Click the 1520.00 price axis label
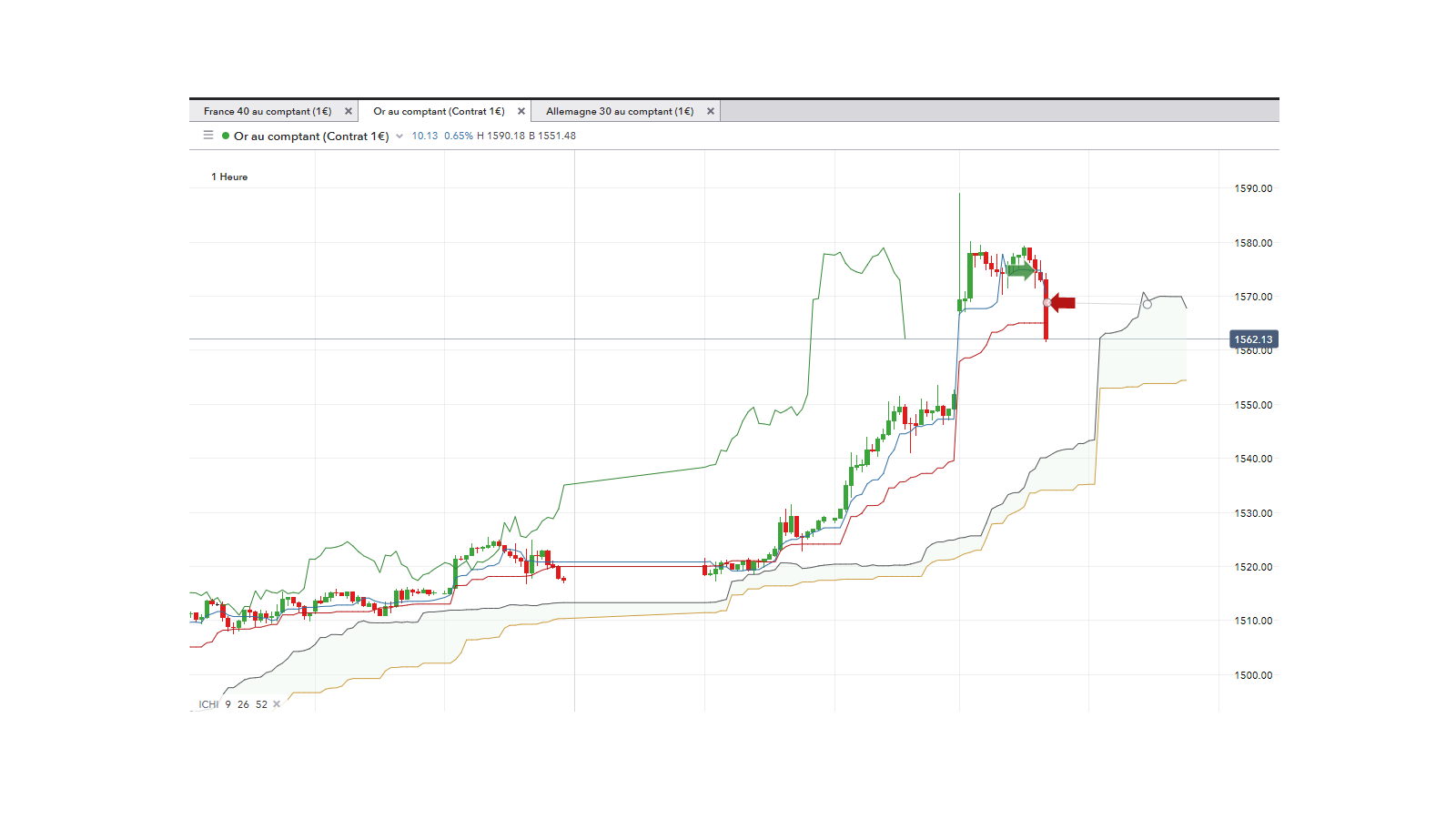 tap(1253, 568)
